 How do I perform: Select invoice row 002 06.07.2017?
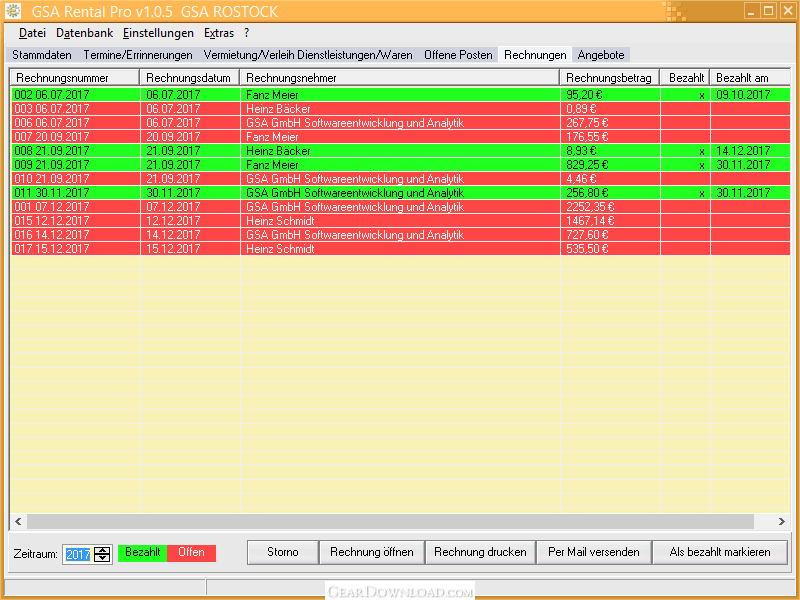pos(401,94)
